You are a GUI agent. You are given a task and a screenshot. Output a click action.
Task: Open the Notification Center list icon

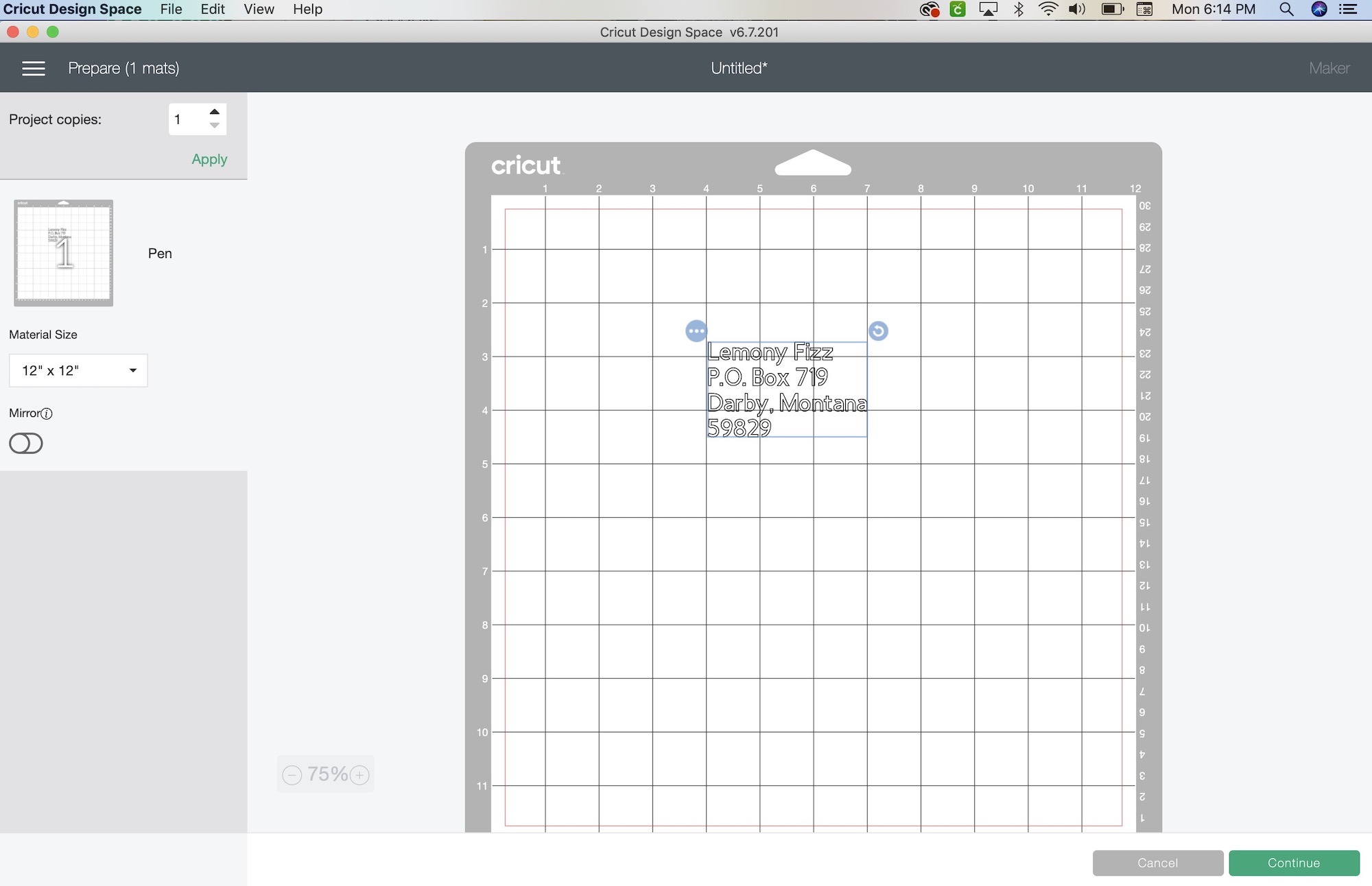pos(1348,10)
